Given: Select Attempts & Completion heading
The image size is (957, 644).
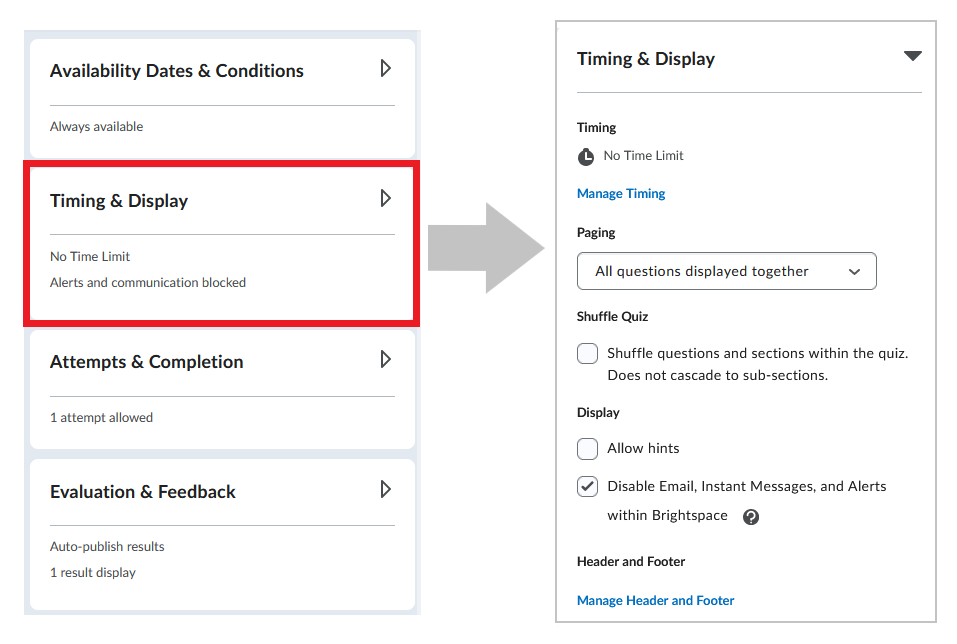Looking at the screenshot, I should point(146,362).
